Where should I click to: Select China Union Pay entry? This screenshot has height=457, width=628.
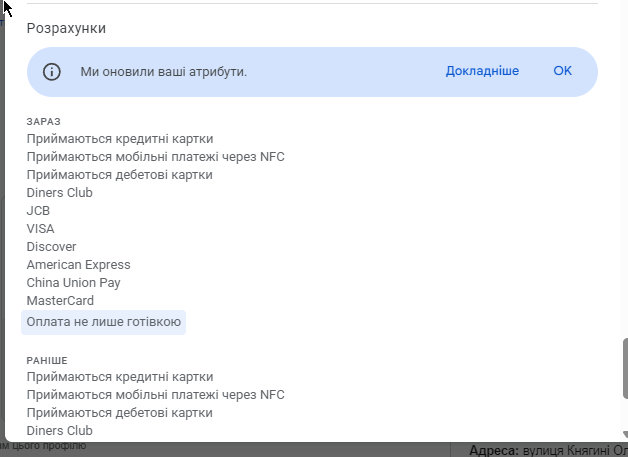pos(73,283)
